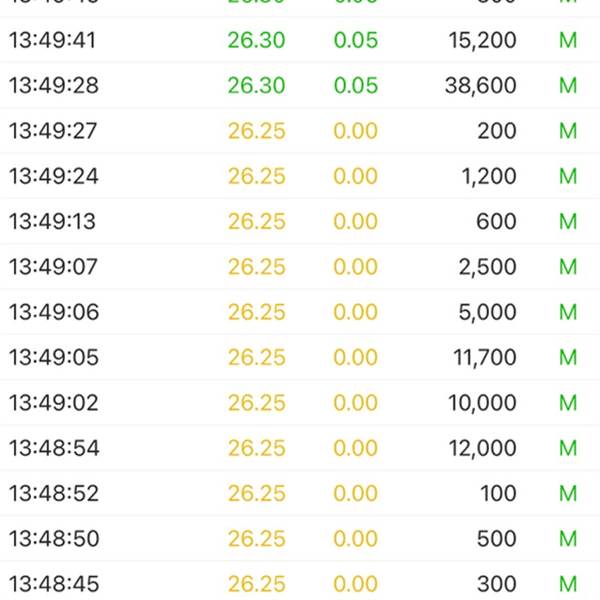This screenshot has height=600, width=600.
Task: Tap the M marker on 13:48:52 row
Action: pyautogui.click(x=568, y=493)
